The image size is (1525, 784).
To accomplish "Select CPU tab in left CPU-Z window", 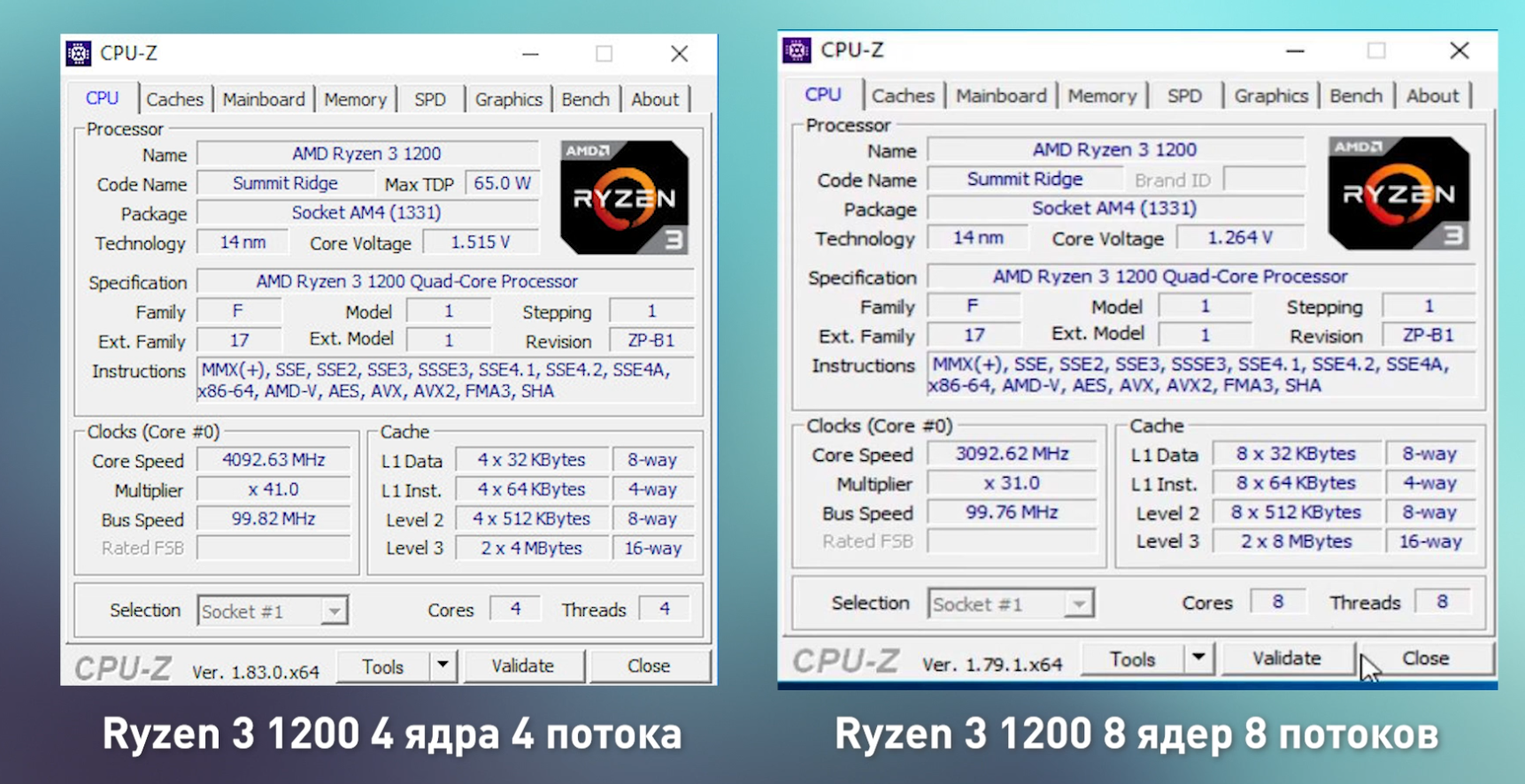I will coord(102,97).
